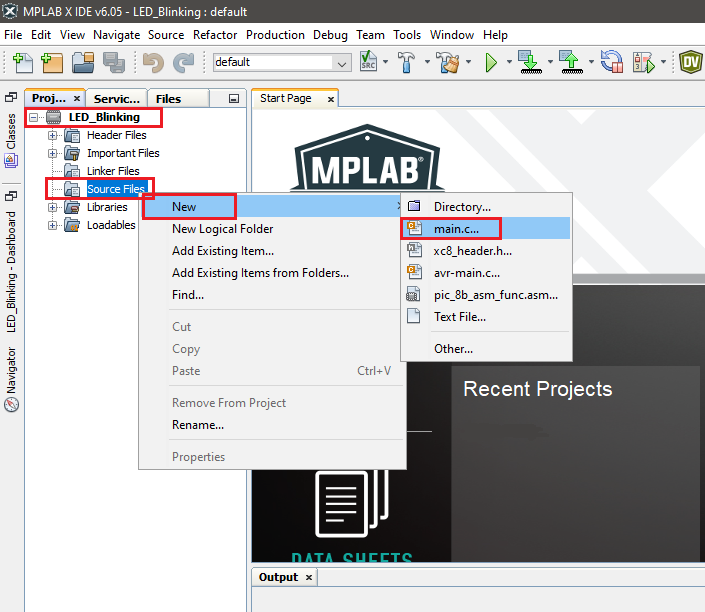
Task: Open the Debug menu
Action: [330, 35]
